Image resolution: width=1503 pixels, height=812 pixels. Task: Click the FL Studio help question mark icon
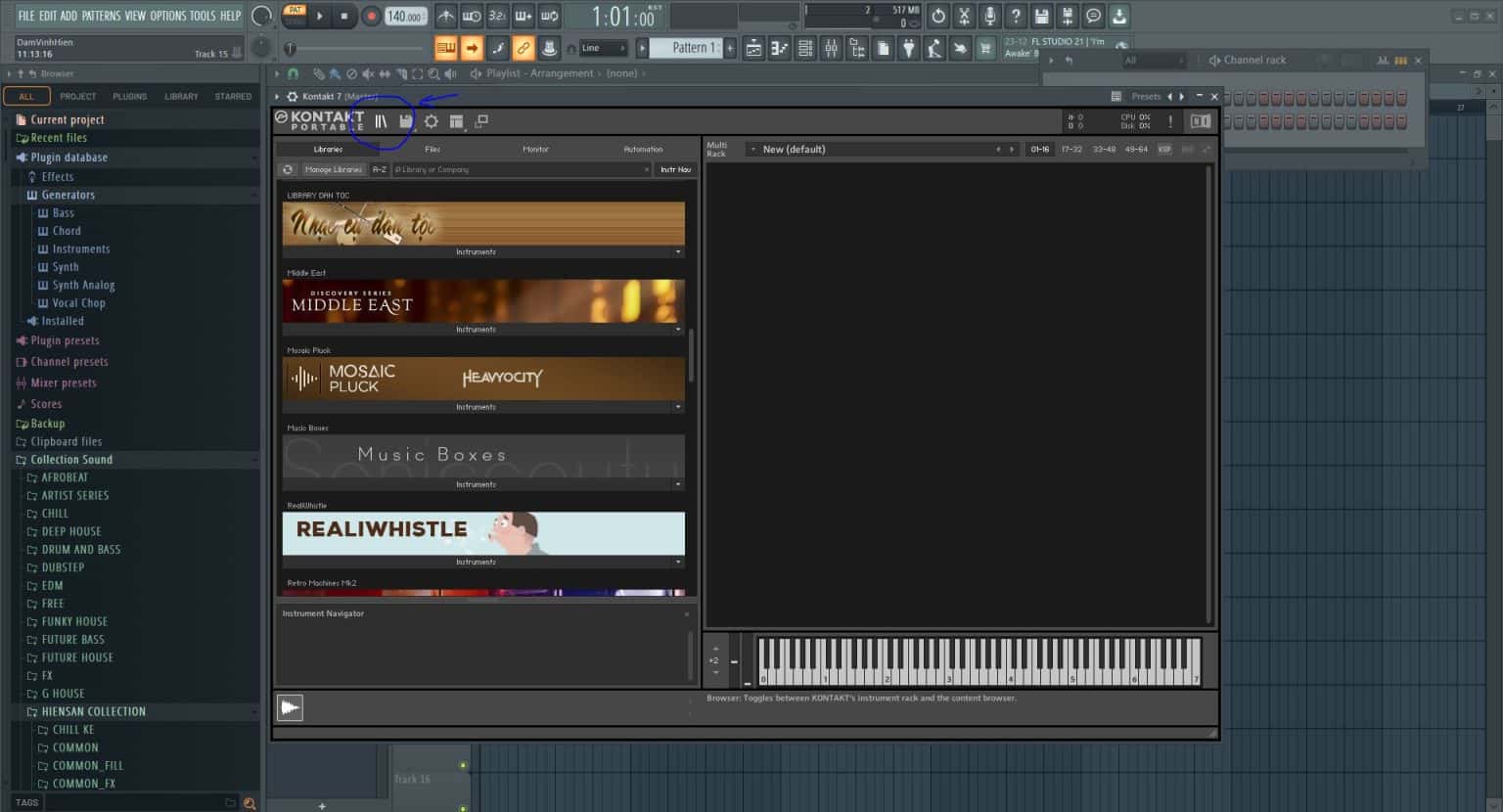1016,16
